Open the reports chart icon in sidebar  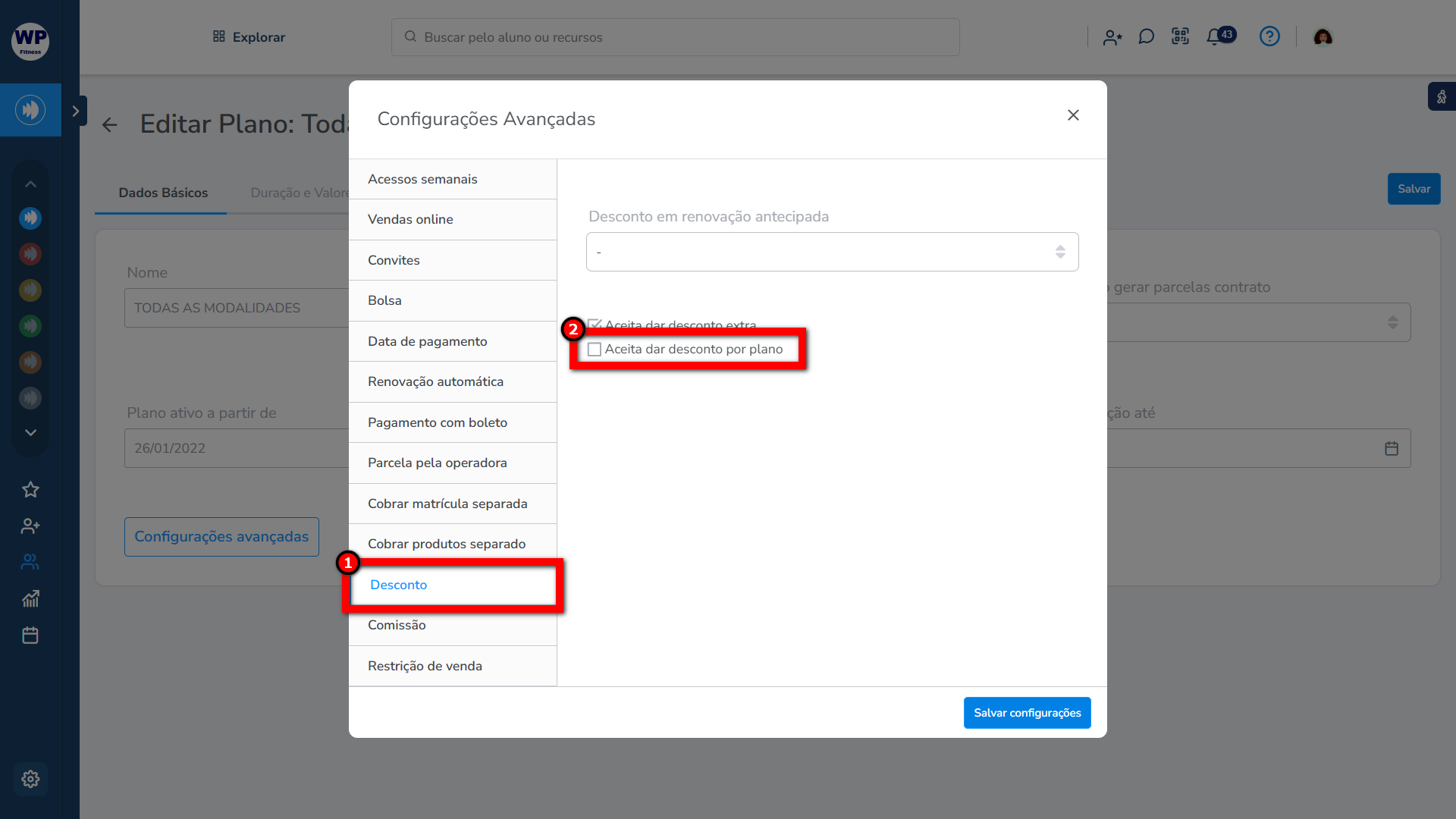tap(30, 599)
